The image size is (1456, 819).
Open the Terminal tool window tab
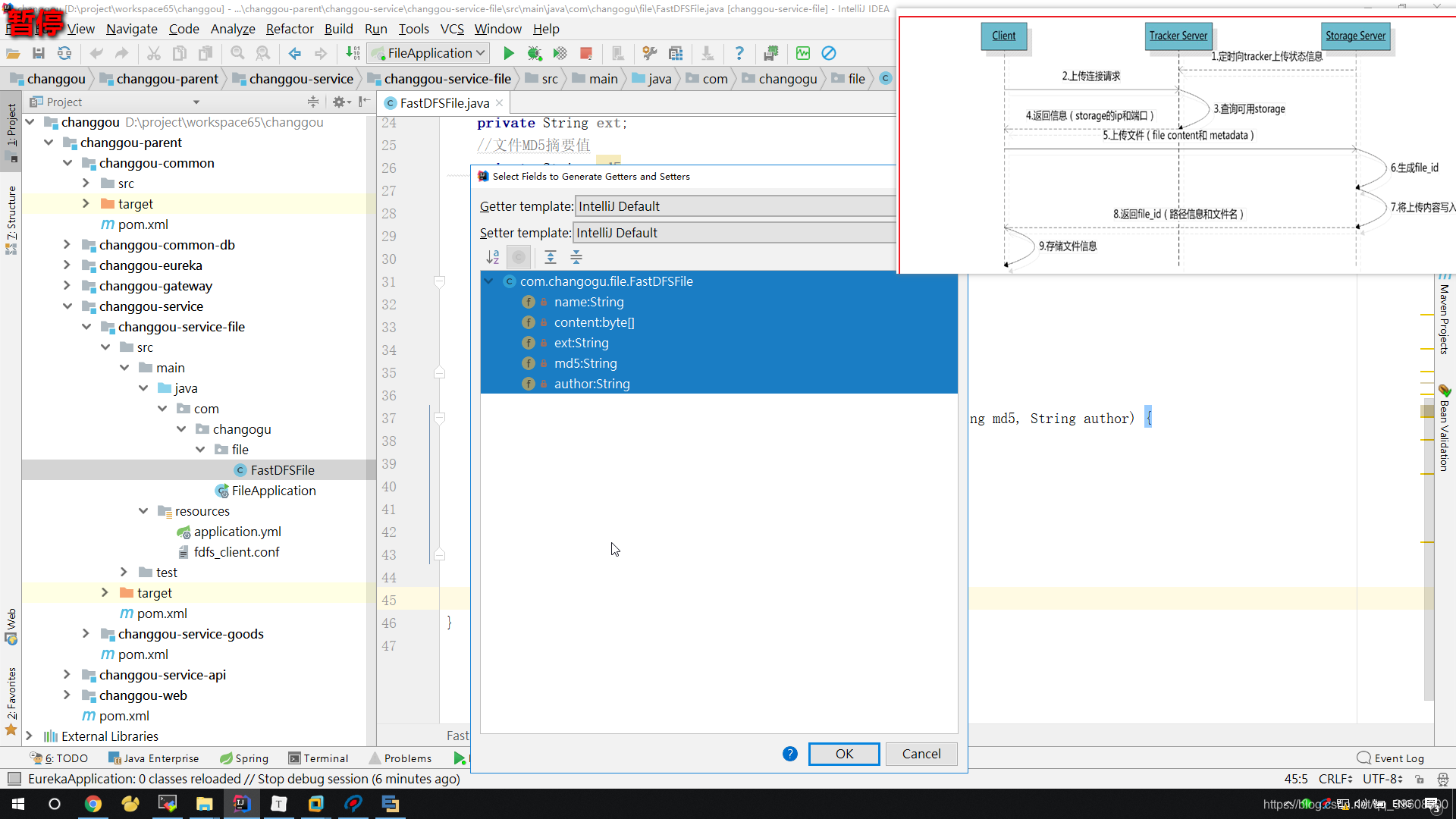tap(318, 758)
